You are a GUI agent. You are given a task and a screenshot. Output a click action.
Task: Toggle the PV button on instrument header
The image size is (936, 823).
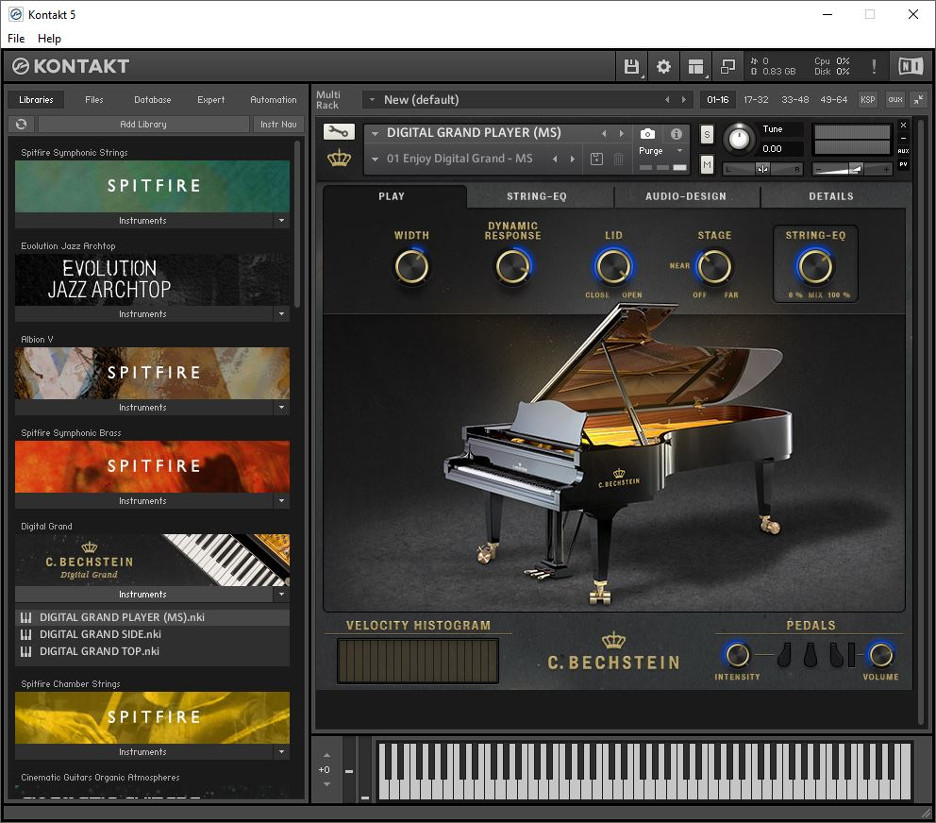pos(903,164)
